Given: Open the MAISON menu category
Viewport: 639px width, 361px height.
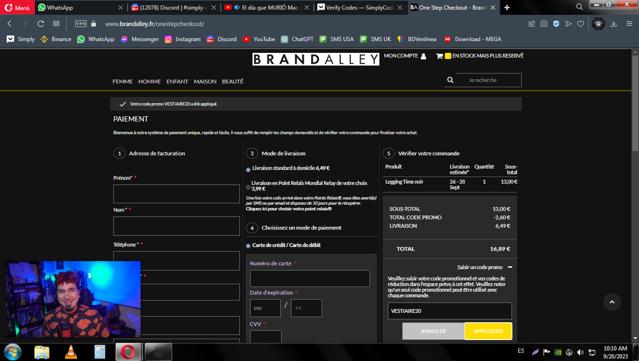Looking at the screenshot, I should 205,81.
